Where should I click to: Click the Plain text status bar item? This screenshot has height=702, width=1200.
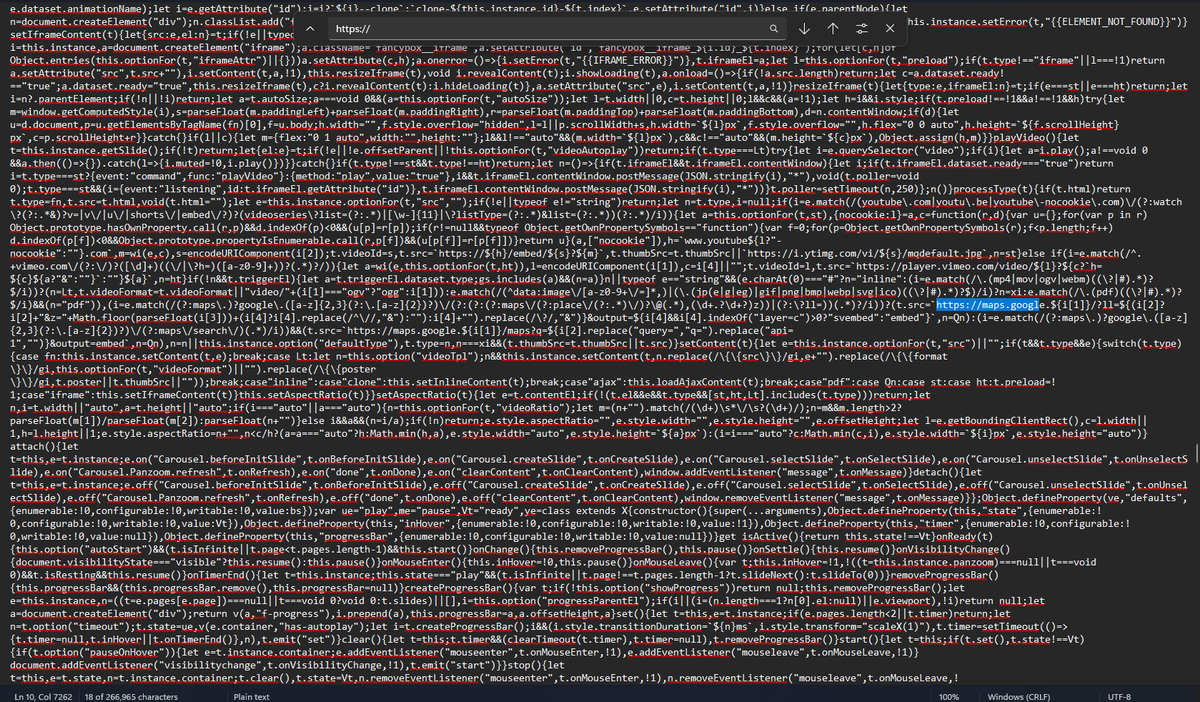pos(250,695)
